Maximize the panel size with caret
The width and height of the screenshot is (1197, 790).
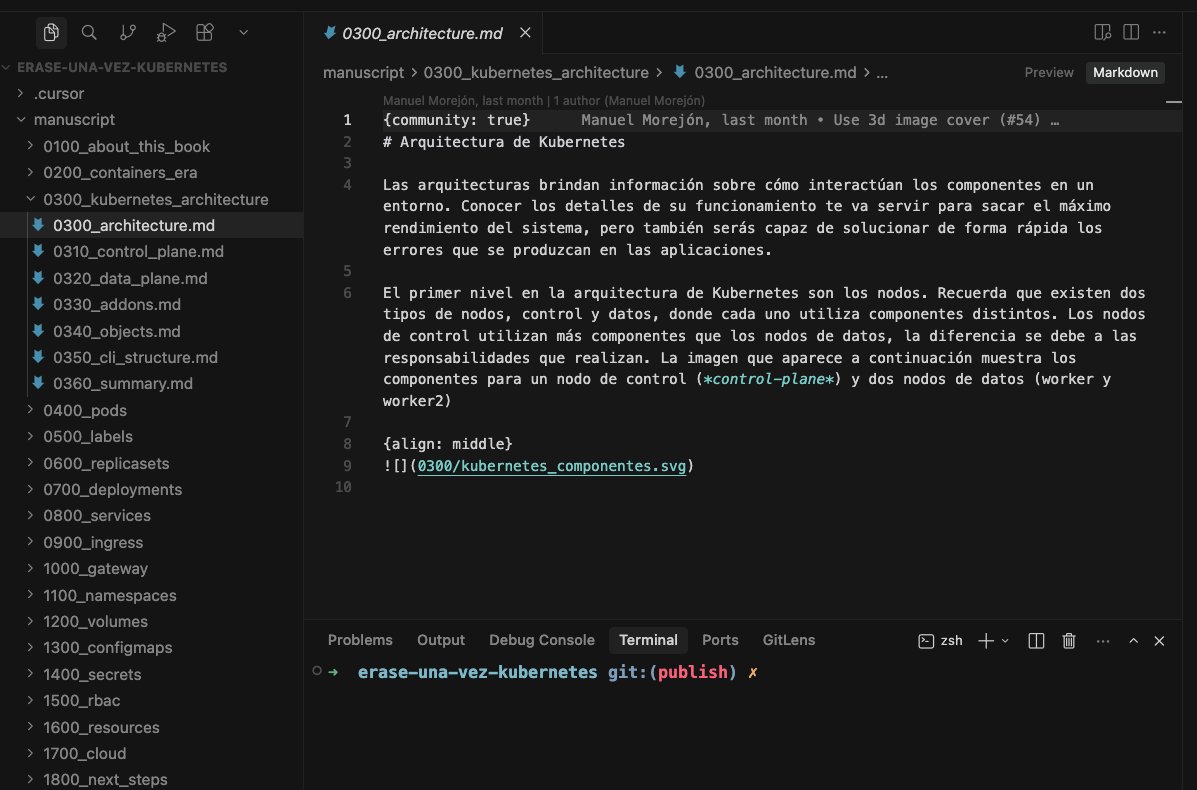click(x=1134, y=641)
